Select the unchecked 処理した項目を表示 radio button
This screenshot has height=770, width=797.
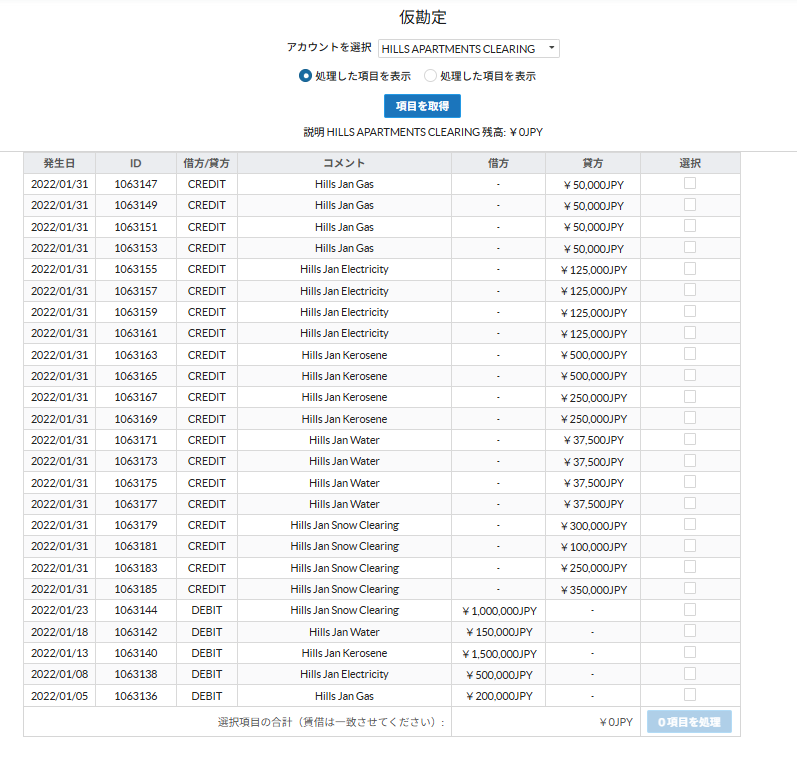(x=431, y=76)
